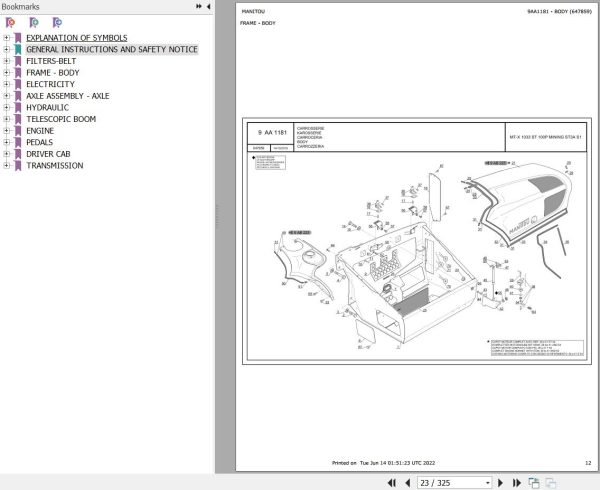Jump to the TRANSMISSION bookmark
Viewport: 600px width, 490px height.
pos(55,166)
